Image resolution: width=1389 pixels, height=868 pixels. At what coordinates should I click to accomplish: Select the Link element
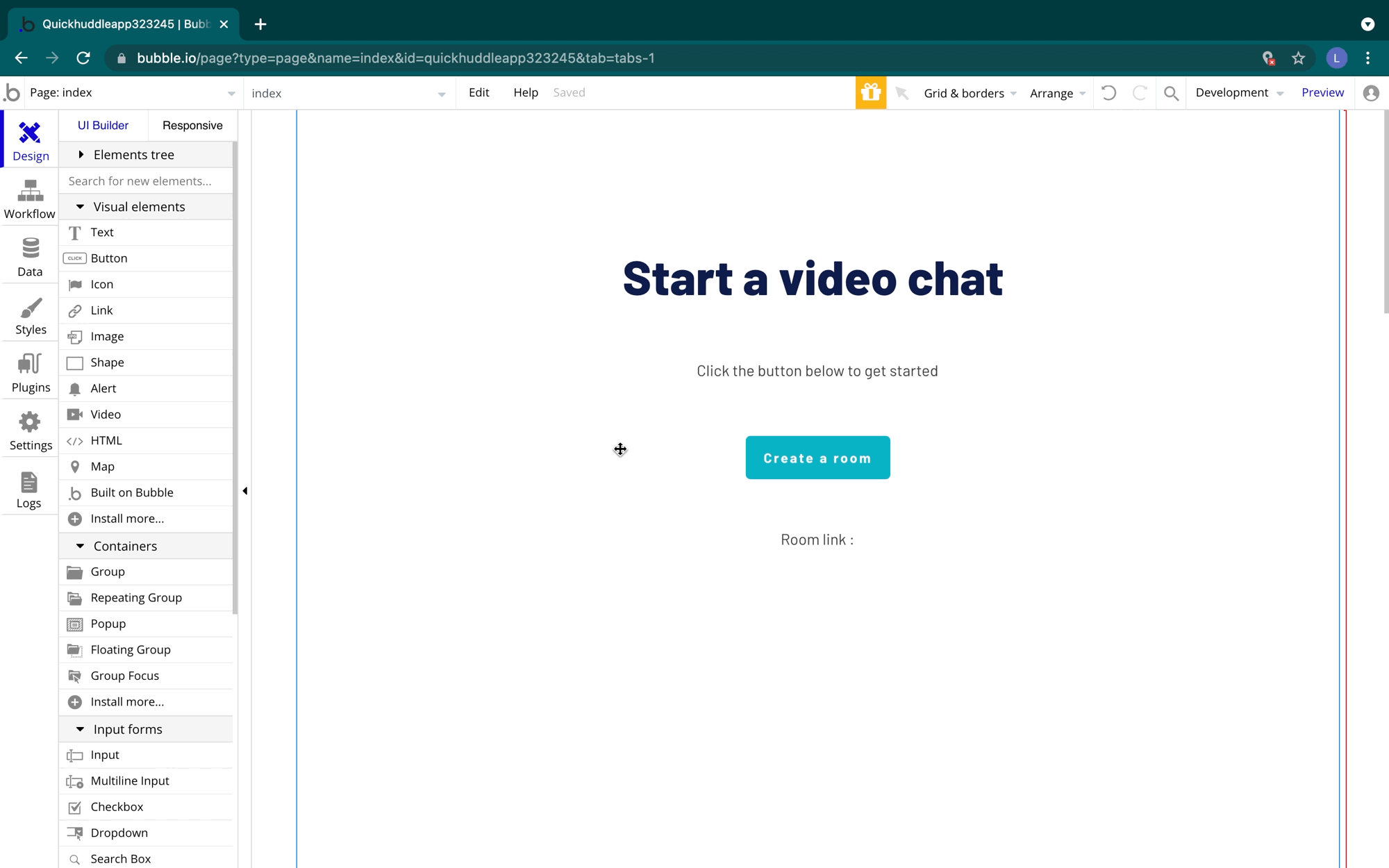146,310
